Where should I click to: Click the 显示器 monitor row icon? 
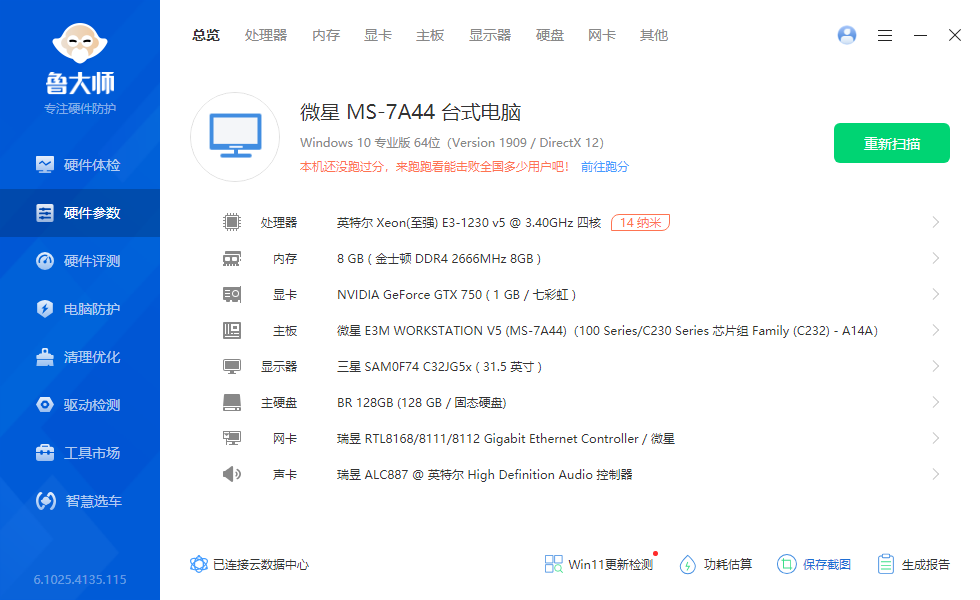coord(232,366)
